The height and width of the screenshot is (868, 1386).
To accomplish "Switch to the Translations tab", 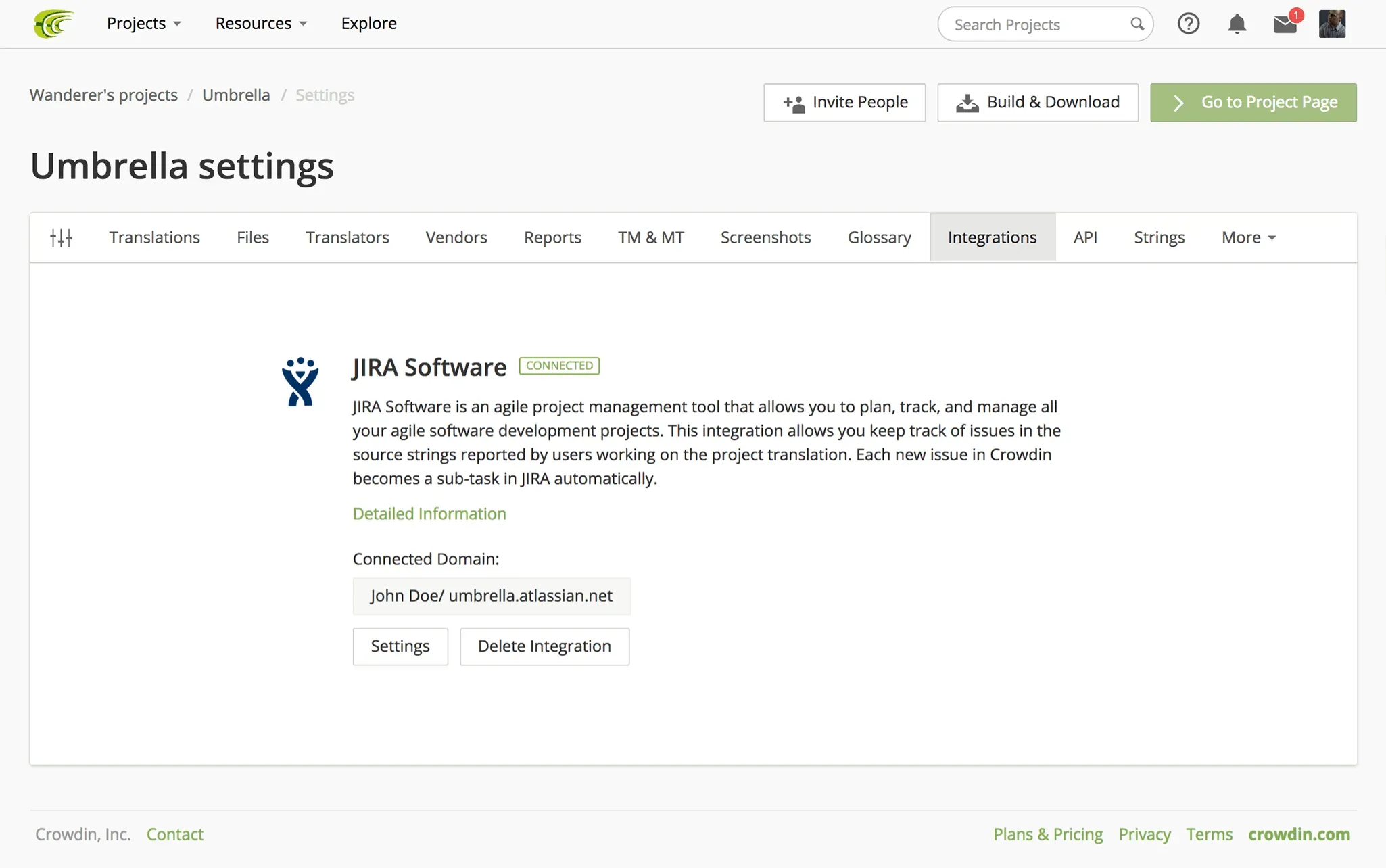I will 155,237.
